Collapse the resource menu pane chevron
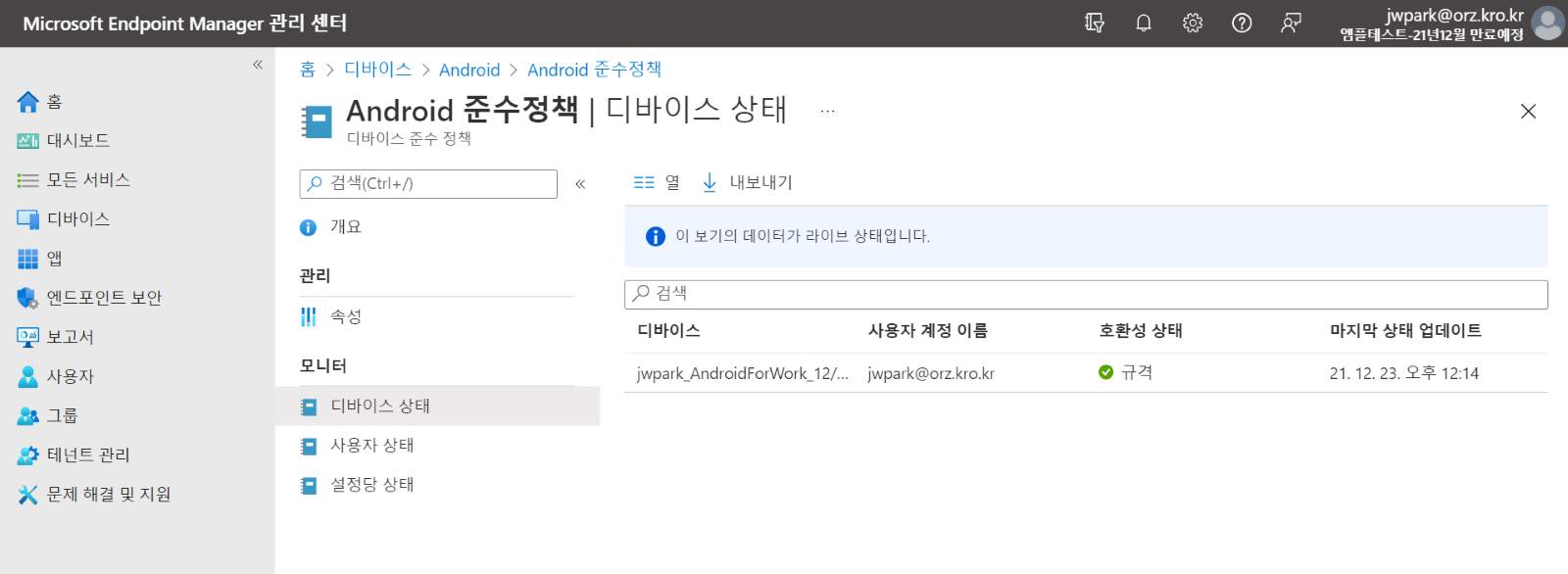1568x574 pixels. click(580, 183)
